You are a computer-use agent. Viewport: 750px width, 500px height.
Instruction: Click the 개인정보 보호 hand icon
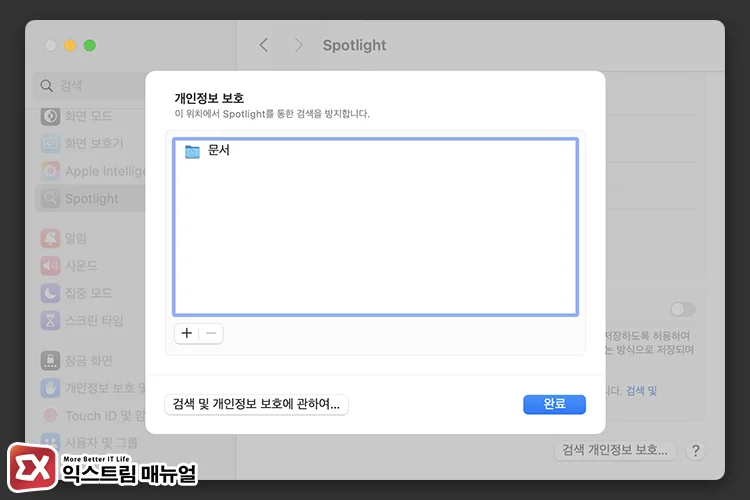point(50,388)
